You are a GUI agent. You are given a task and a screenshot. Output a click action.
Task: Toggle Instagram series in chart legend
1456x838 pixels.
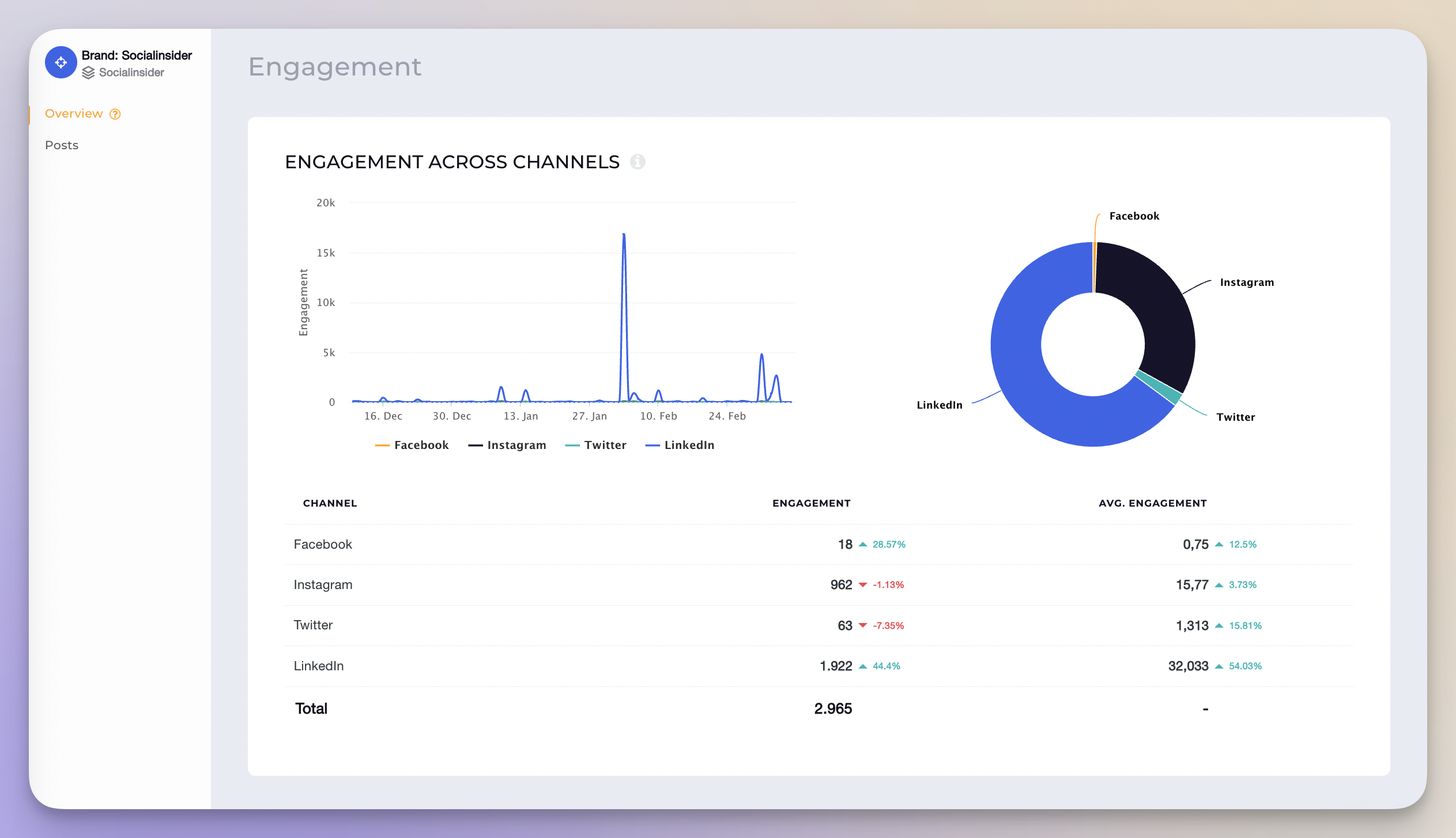point(516,445)
